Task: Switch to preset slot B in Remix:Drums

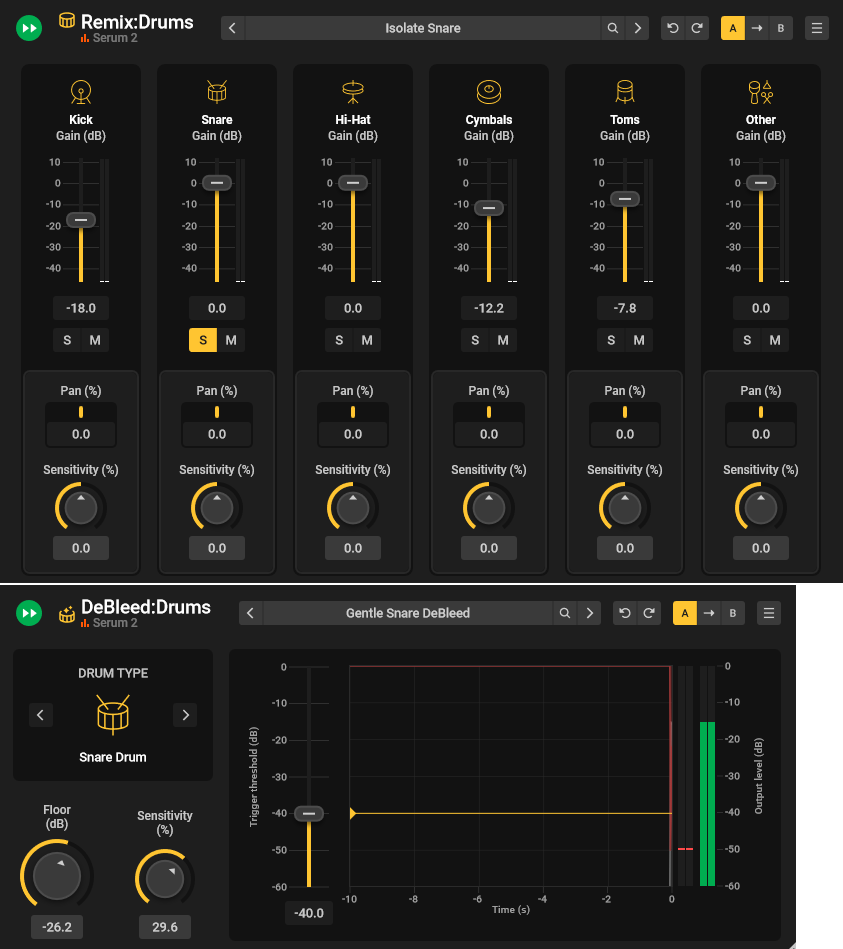Action: (780, 27)
